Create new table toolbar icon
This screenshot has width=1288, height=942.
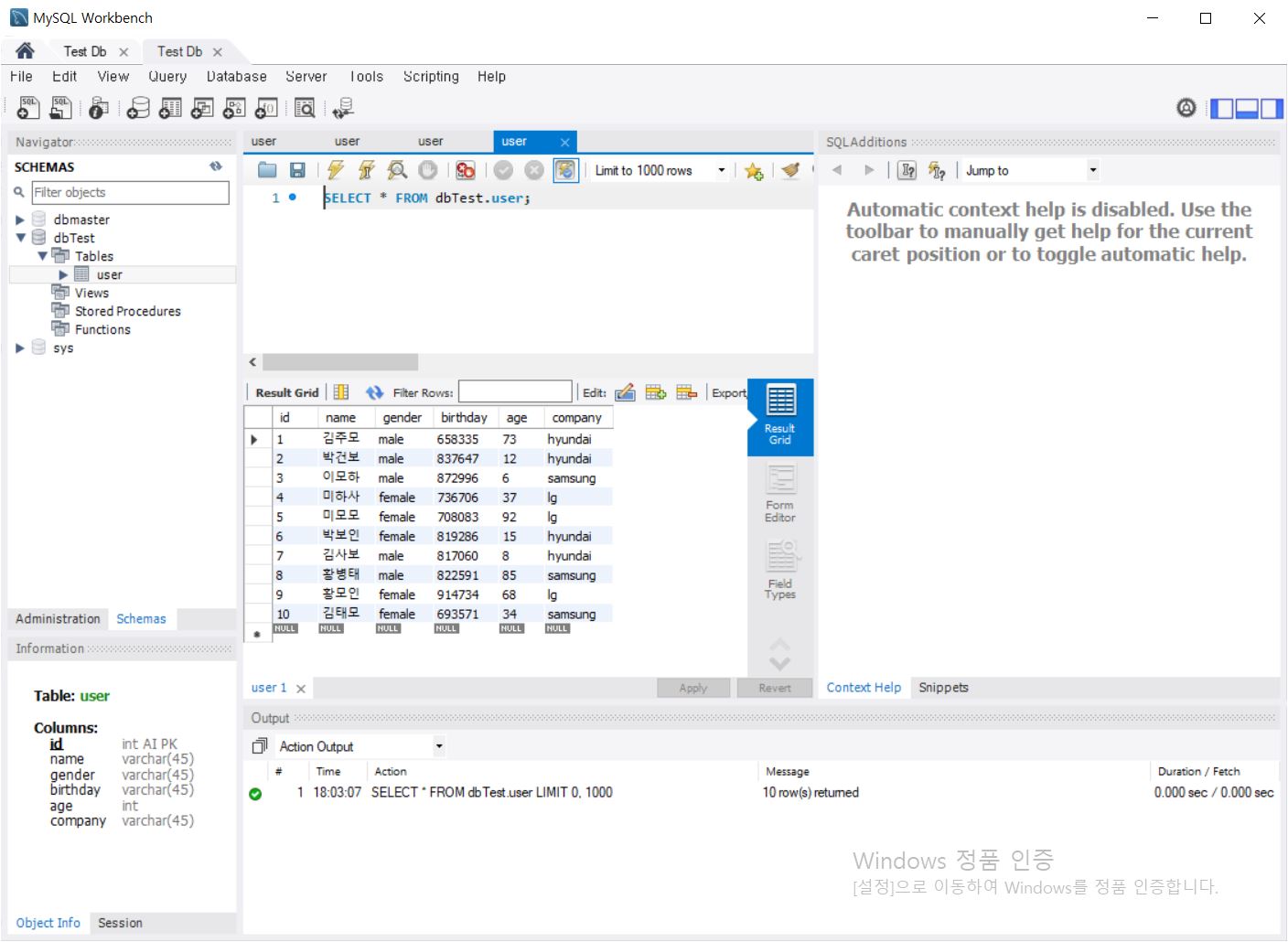pyautogui.click(x=170, y=108)
